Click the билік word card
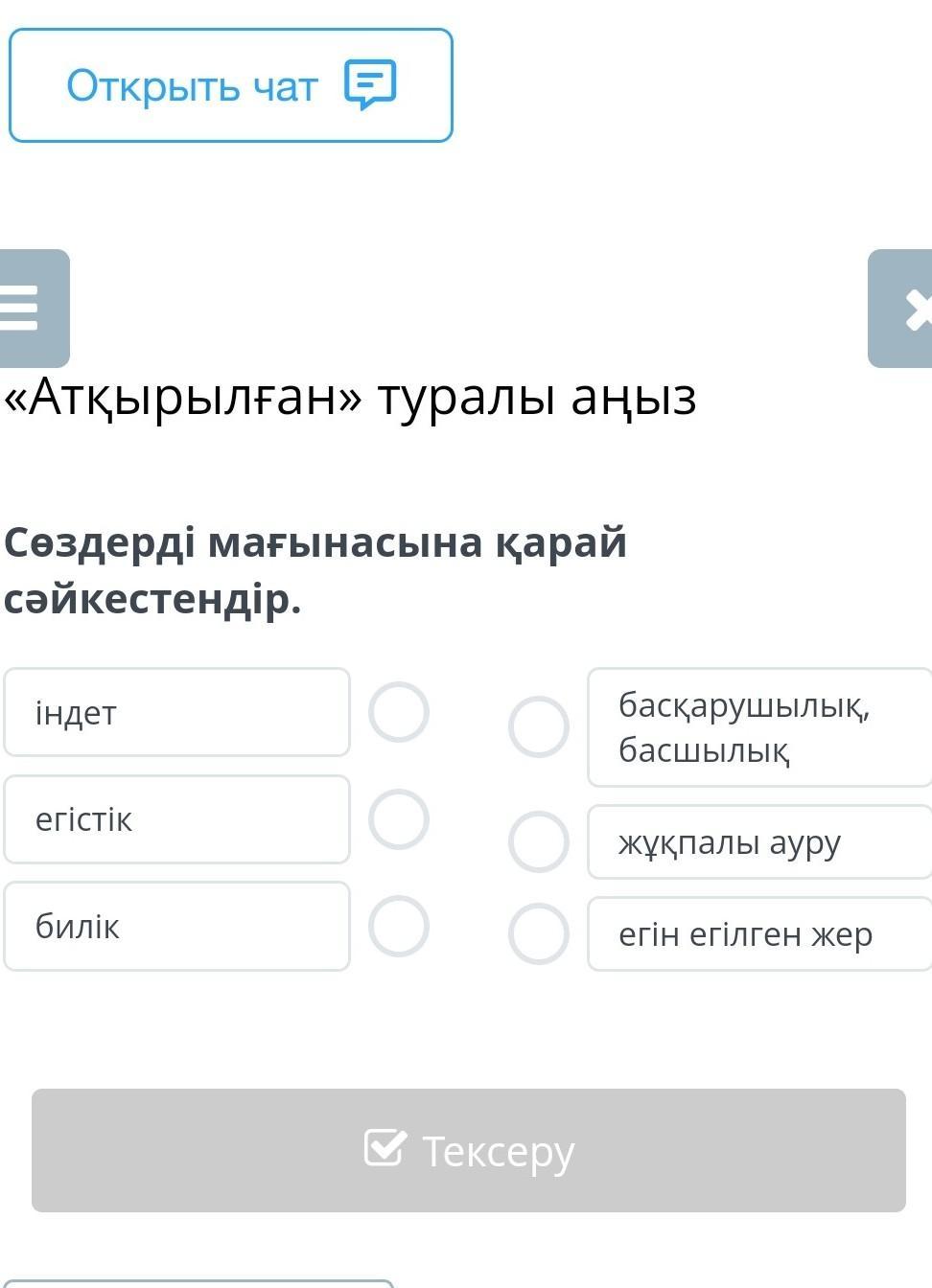Viewport: 932px width, 1288px height. (177, 927)
